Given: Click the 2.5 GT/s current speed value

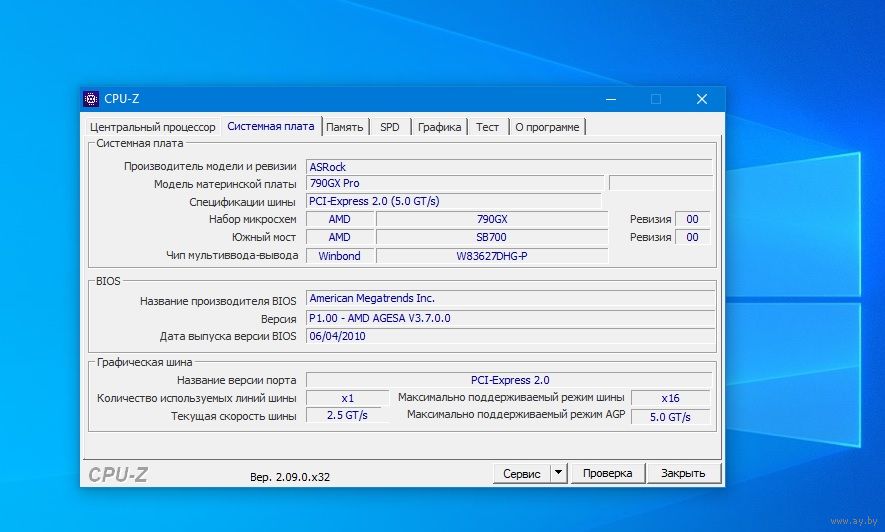Looking at the screenshot, I should click(x=347, y=415).
